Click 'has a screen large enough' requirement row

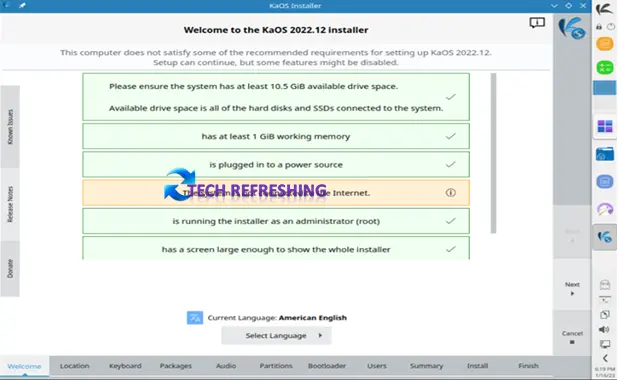click(276, 248)
